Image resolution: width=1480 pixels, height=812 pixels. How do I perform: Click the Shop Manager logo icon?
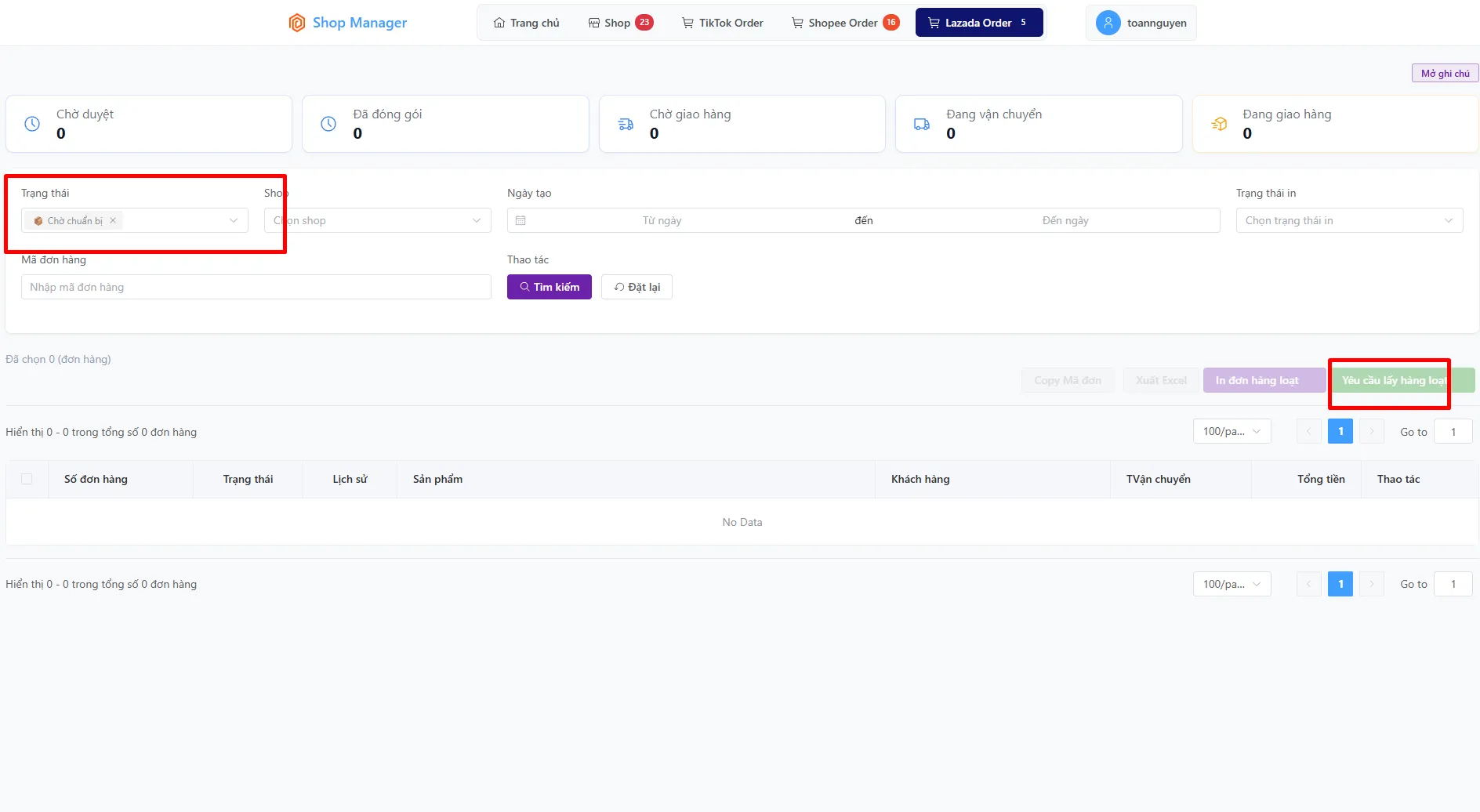[x=296, y=23]
